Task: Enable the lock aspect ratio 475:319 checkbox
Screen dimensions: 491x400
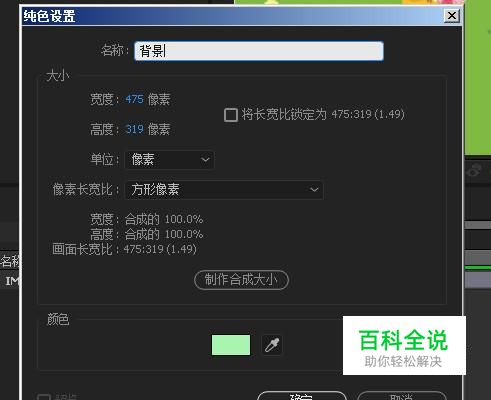Action: coord(231,115)
